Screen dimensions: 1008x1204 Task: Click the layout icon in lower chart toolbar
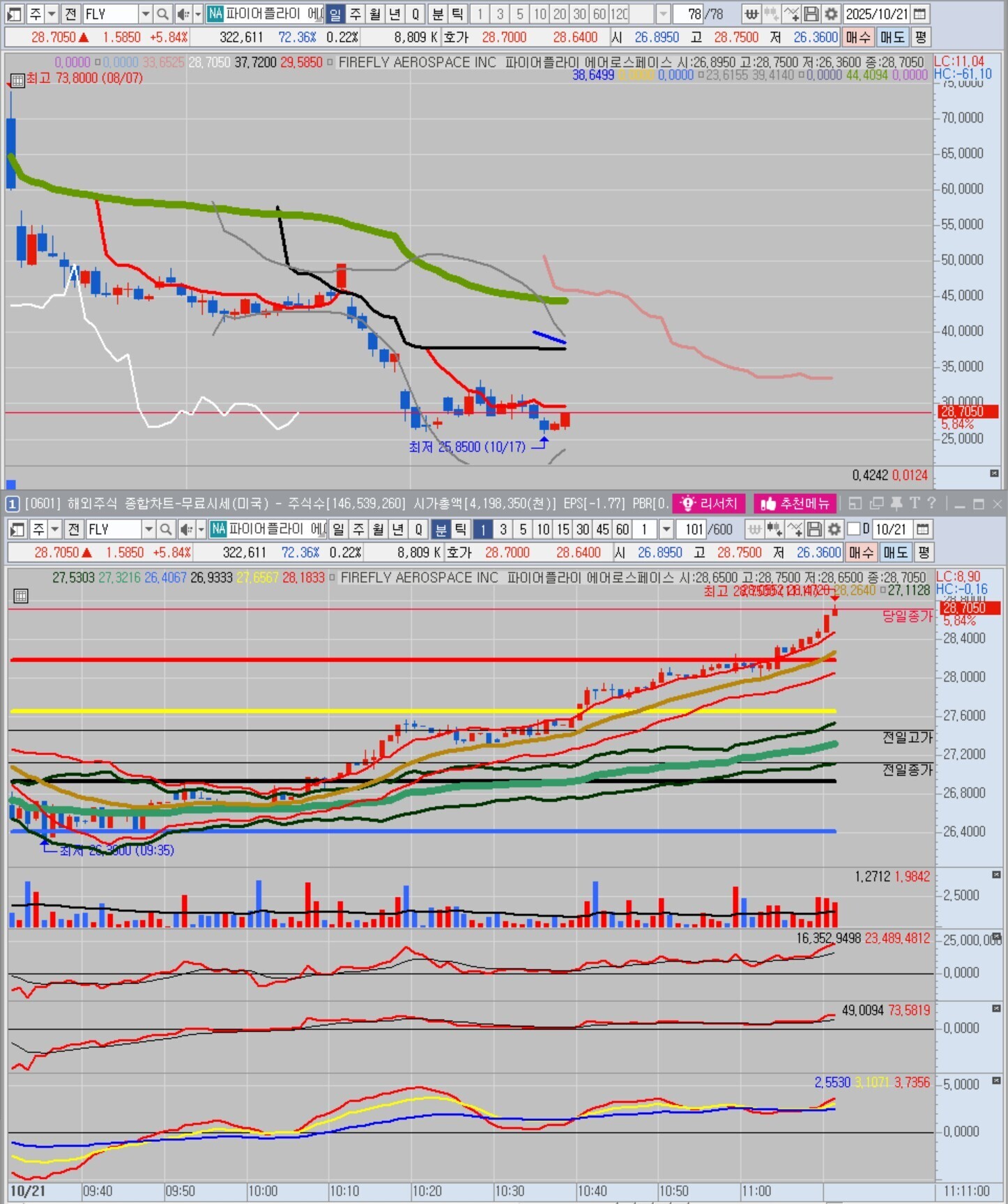click(x=17, y=529)
